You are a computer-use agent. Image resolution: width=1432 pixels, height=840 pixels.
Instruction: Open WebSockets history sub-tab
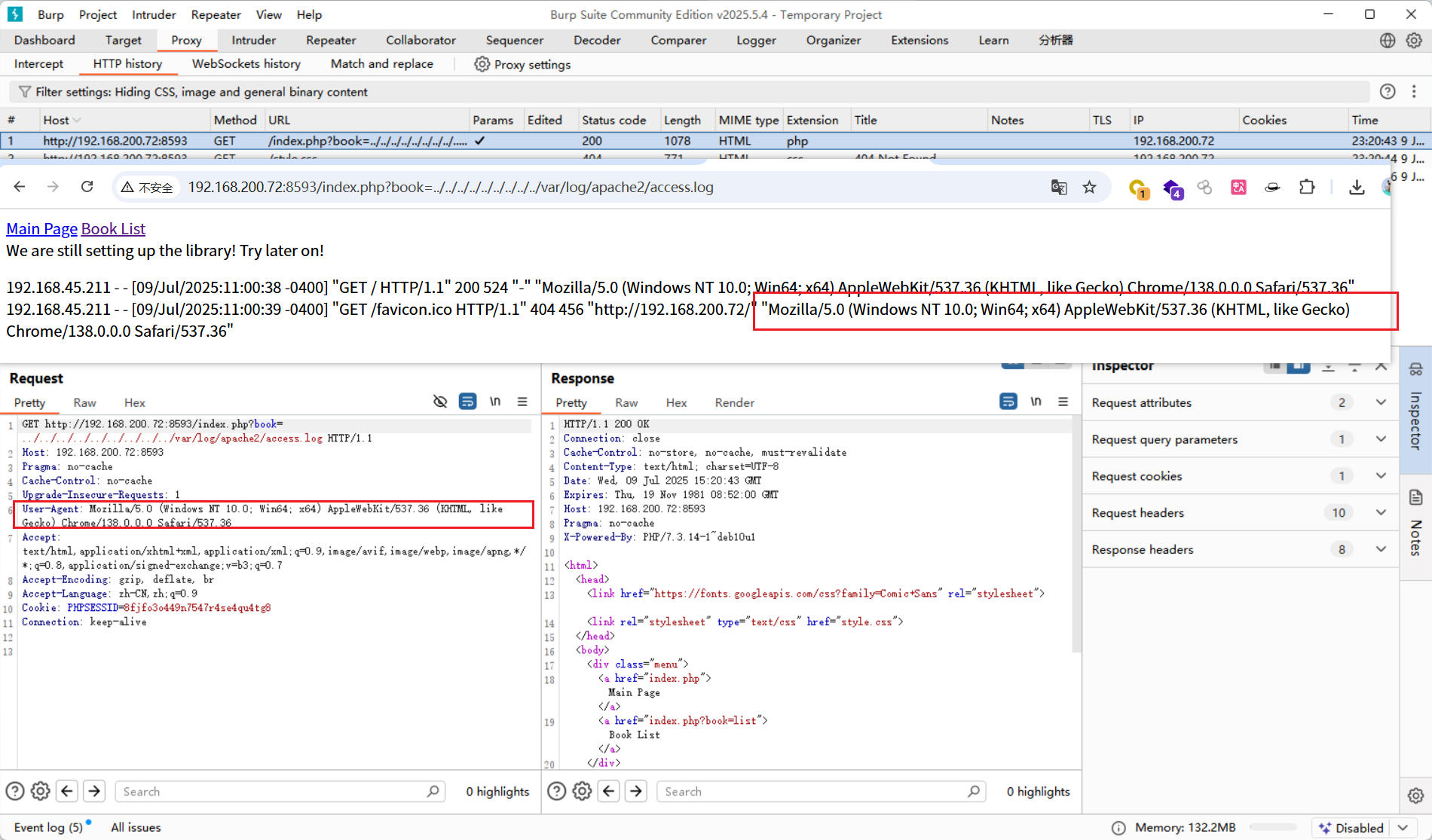coord(246,64)
